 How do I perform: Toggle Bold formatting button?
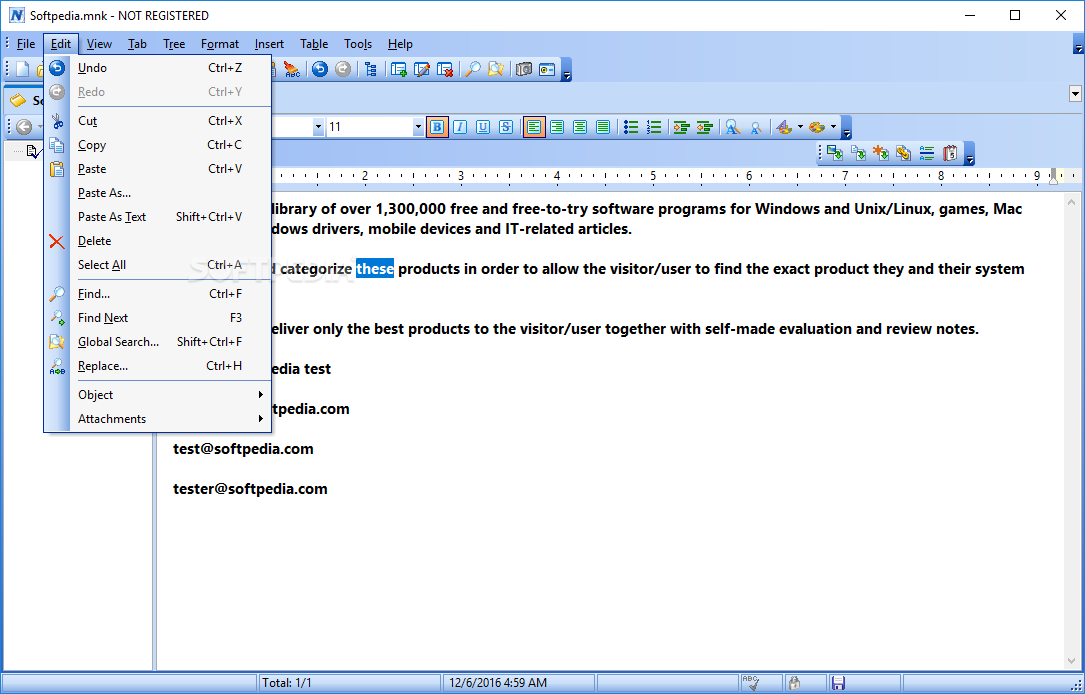point(437,127)
